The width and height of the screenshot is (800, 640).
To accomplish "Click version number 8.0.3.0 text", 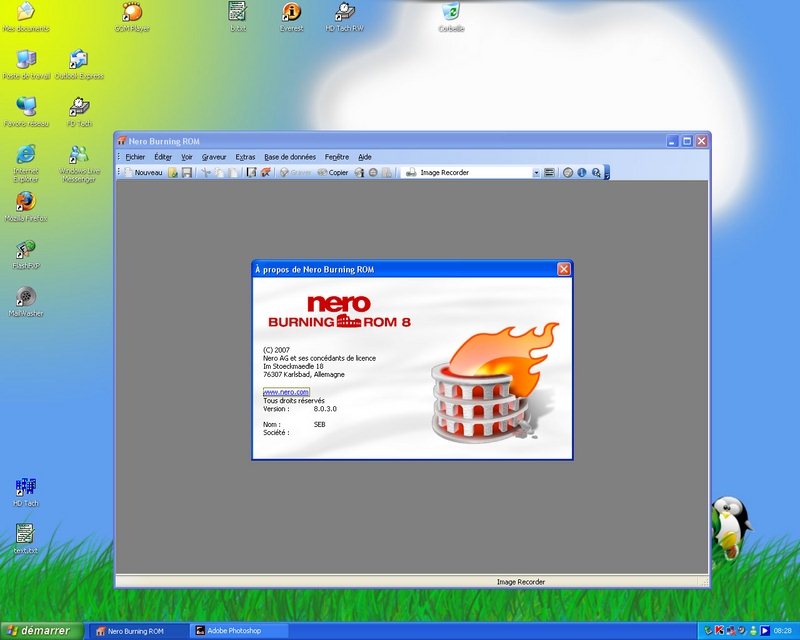I will coord(325,409).
